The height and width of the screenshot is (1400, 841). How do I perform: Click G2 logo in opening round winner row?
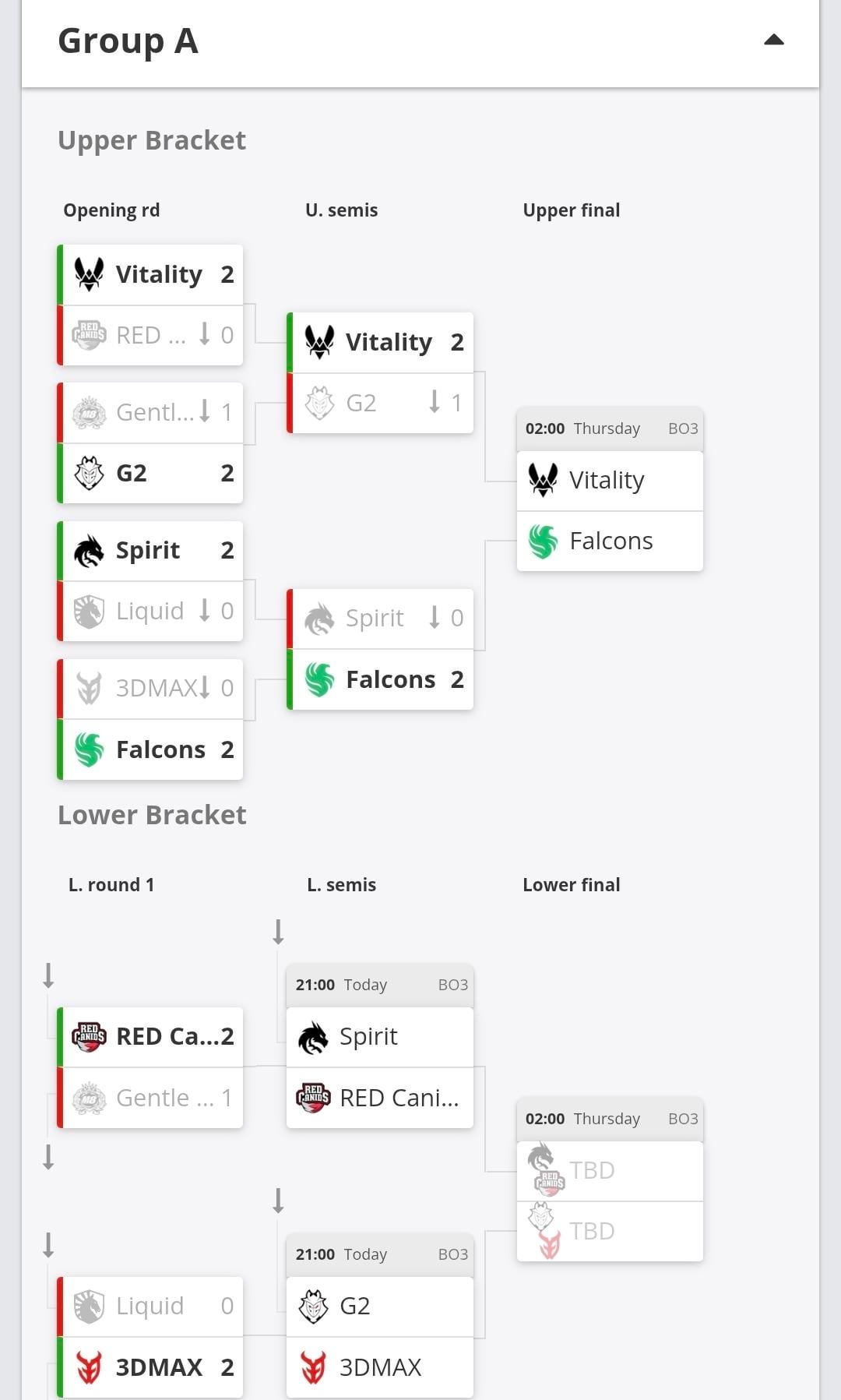(89, 473)
